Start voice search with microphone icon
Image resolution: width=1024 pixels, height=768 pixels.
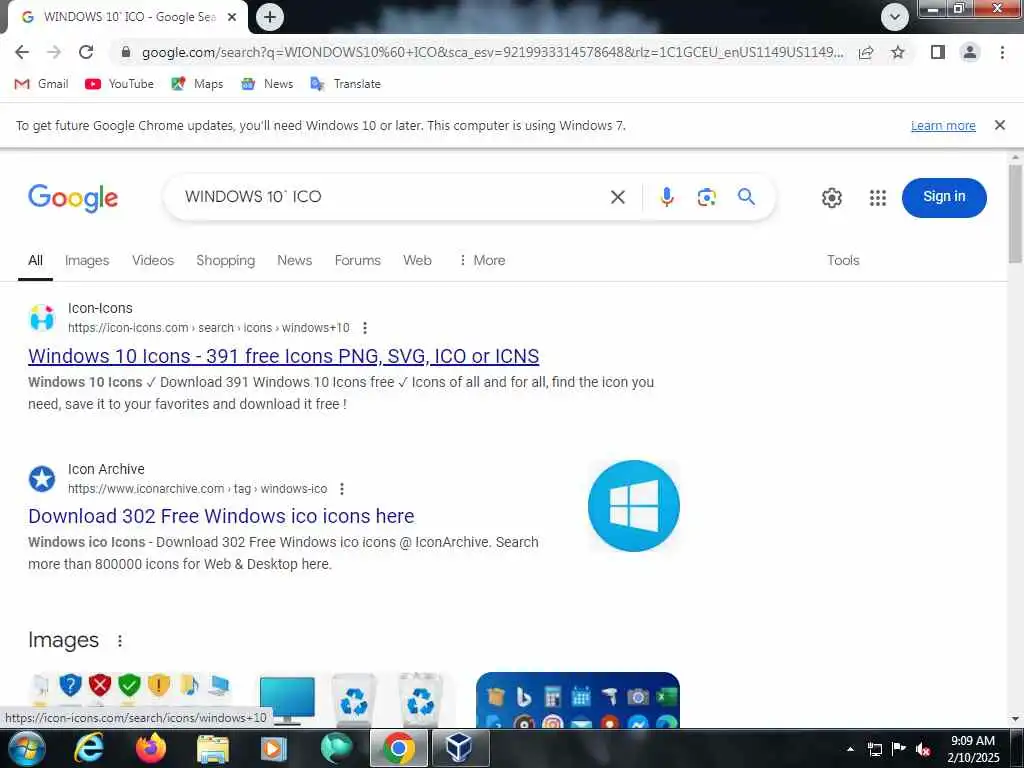666,197
